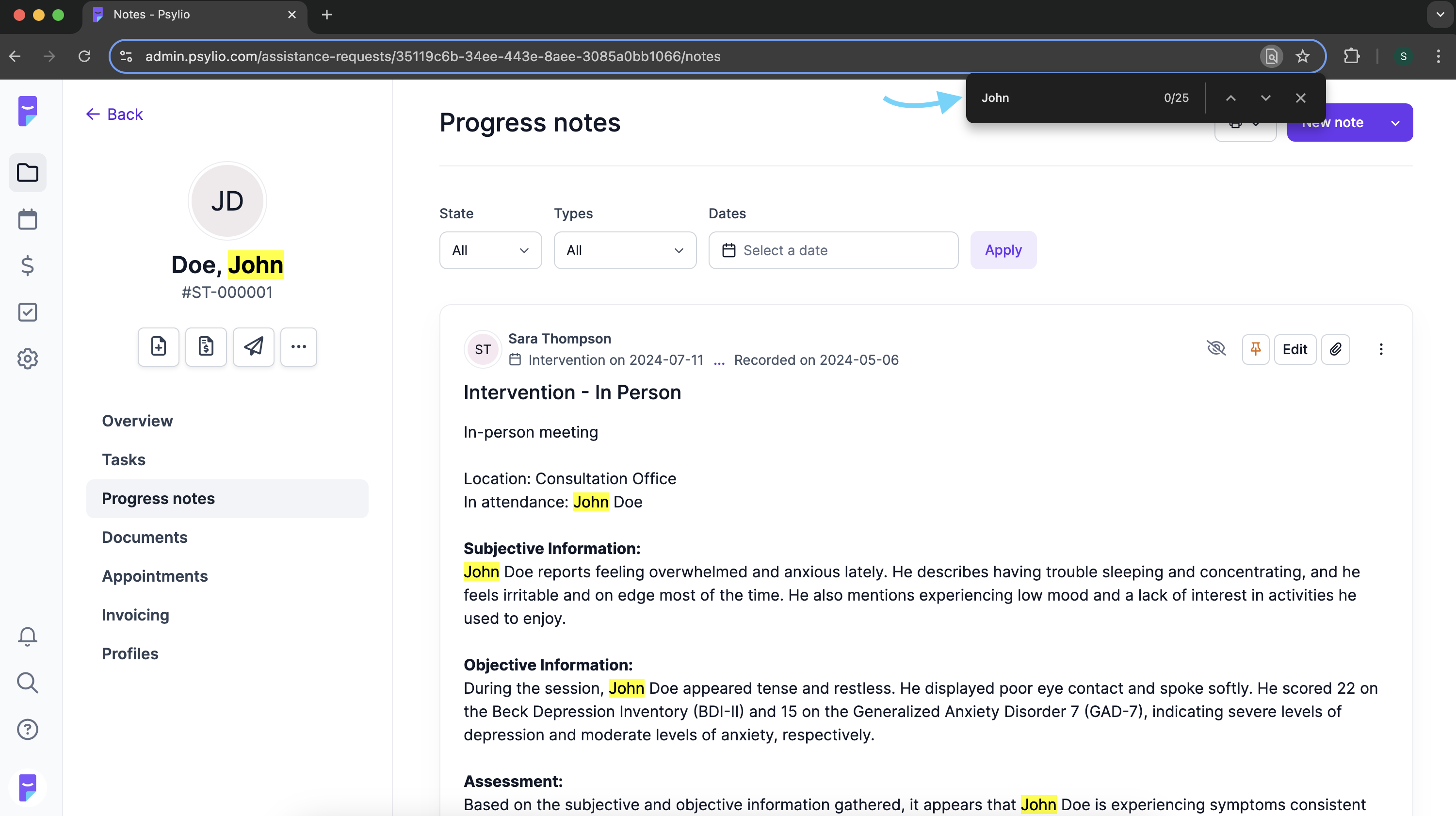
Task: Open a new browser tab
Action: click(x=327, y=15)
